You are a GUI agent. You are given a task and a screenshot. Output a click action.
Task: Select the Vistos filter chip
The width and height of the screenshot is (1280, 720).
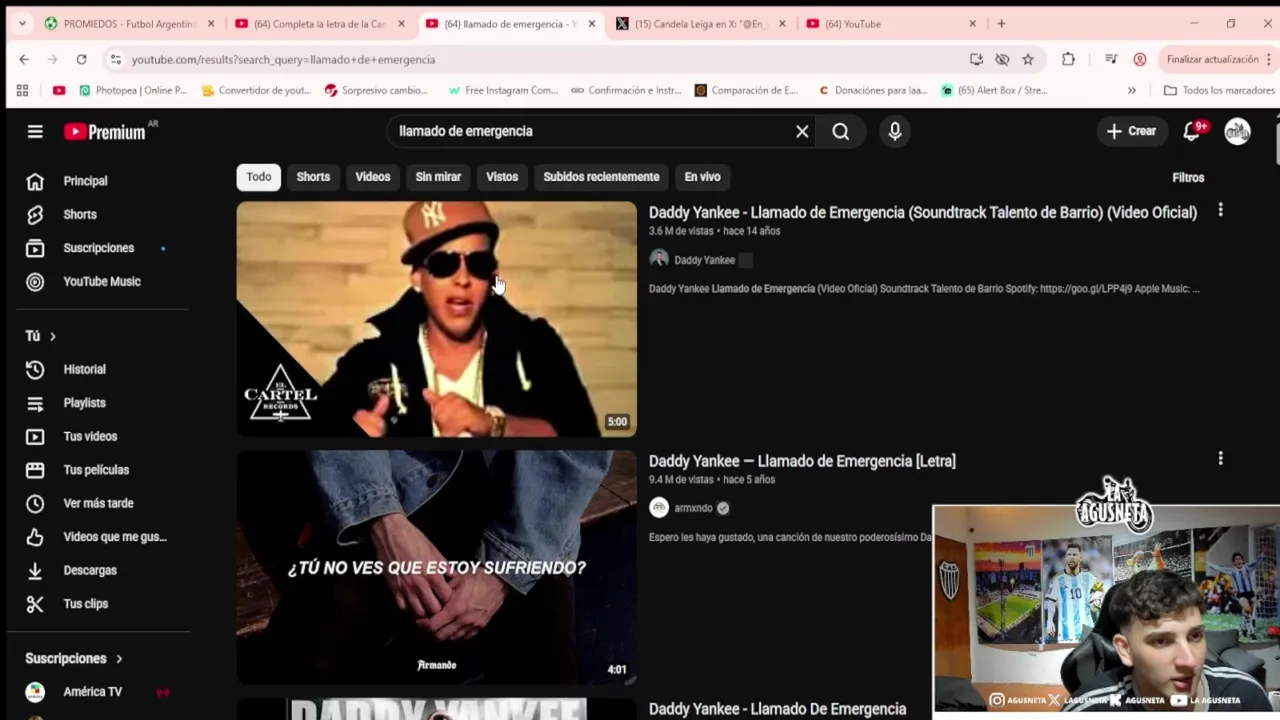click(502, 177)
